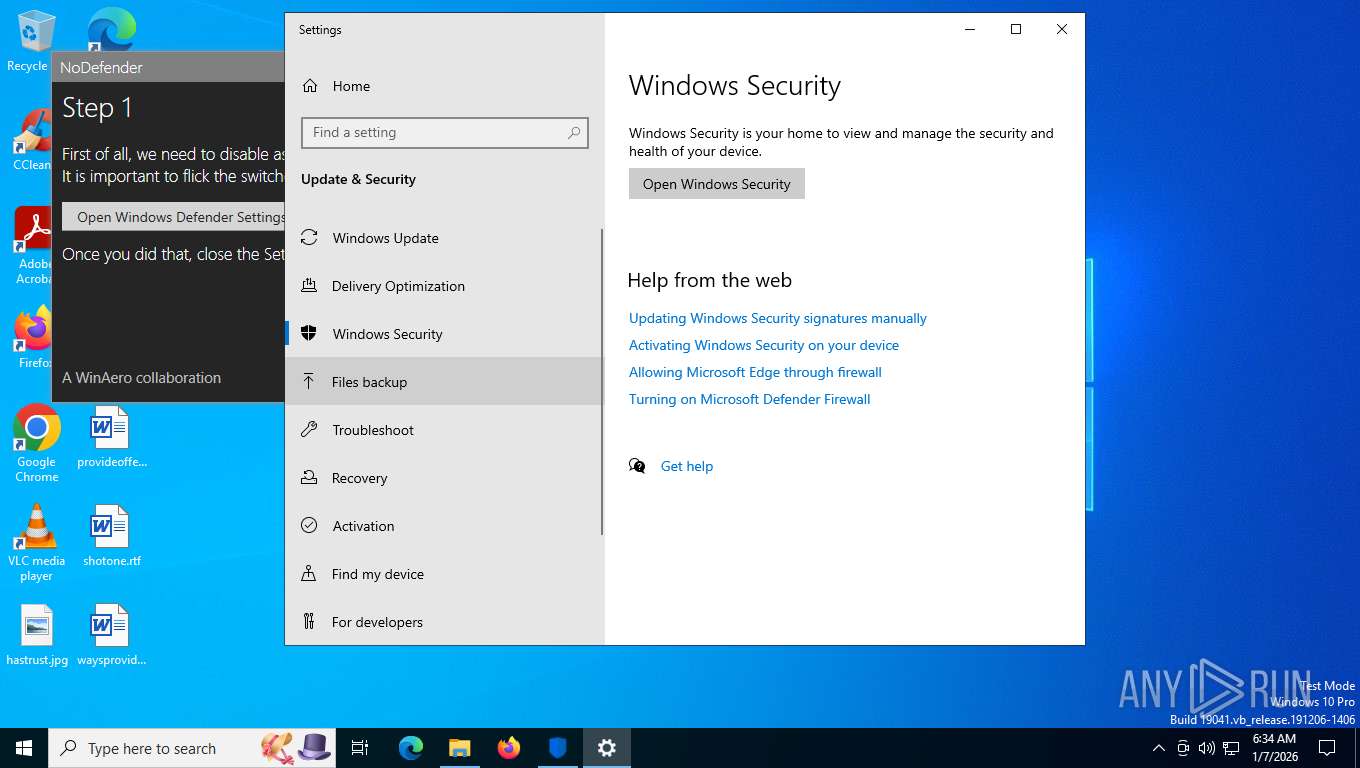Open Turning on Microsoft Defender Firewall link
Image resolution: width=1360 pixels, height=768 pixels.
[749, 399]
